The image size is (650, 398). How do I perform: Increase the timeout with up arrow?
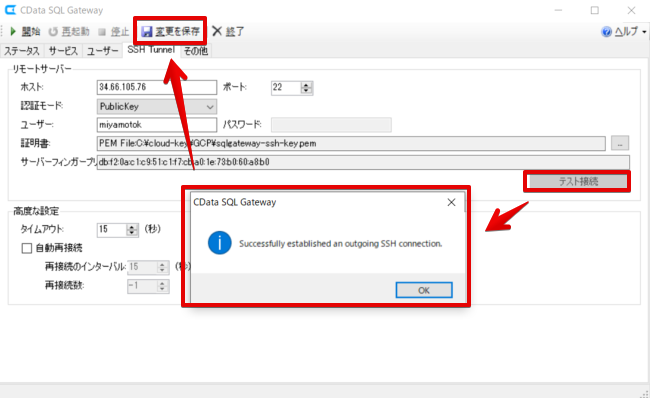132,227
